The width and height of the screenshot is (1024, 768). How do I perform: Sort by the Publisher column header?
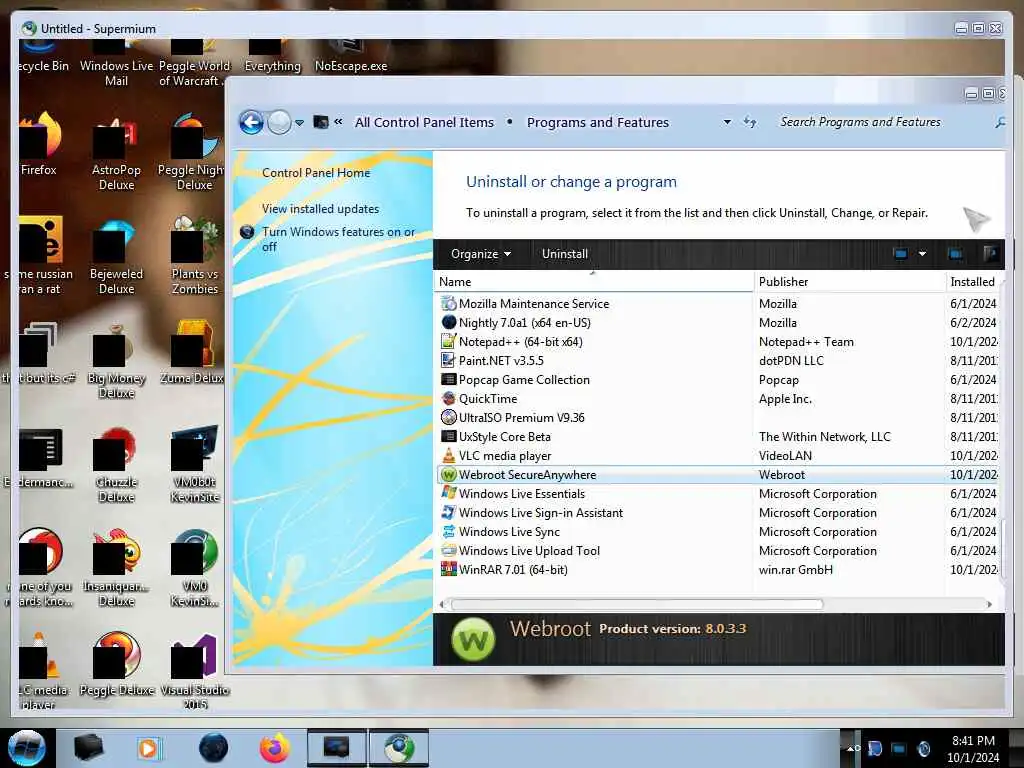[x=850, y=281]
